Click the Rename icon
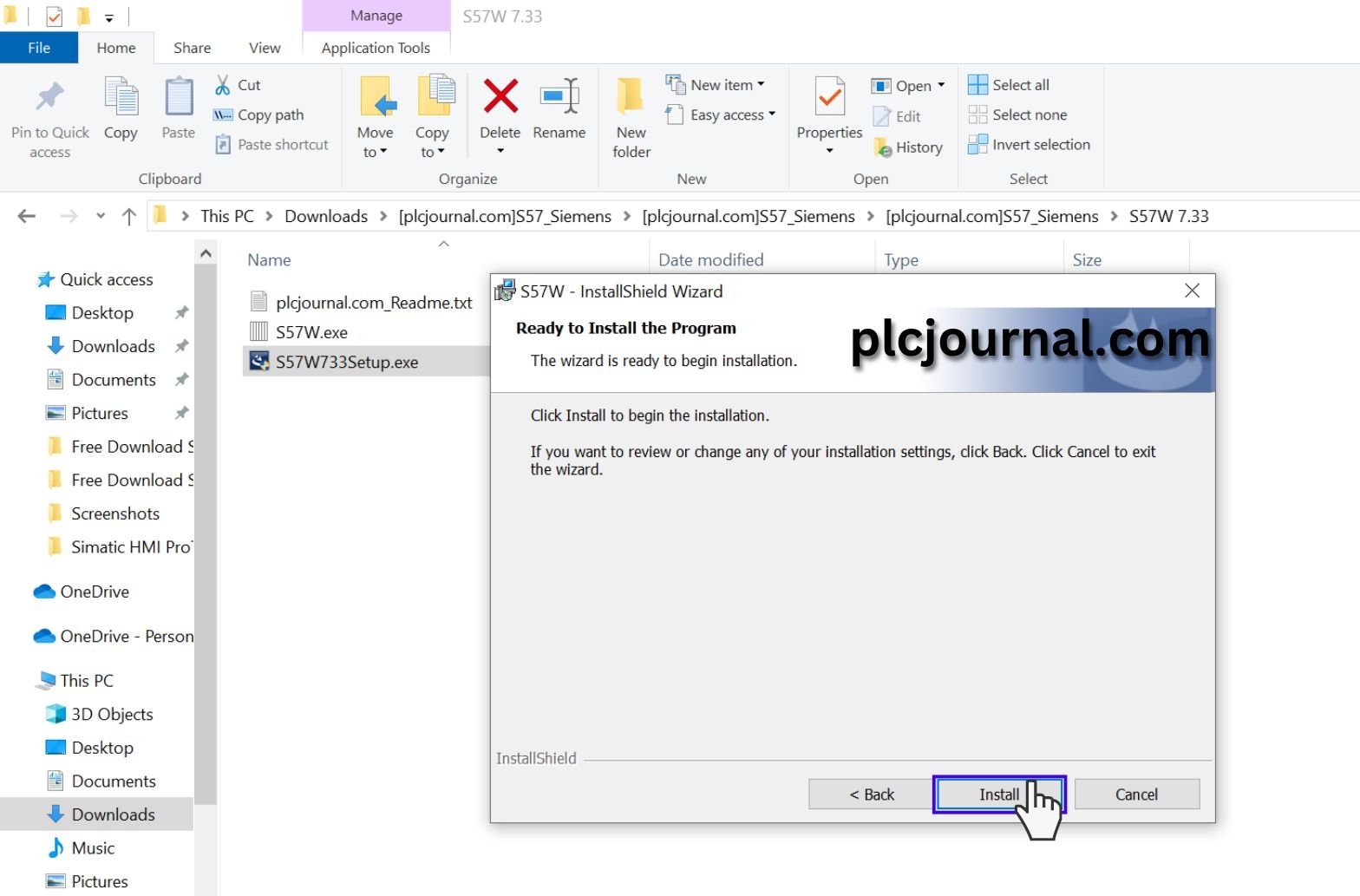Screen dimensions: 1360x896 pos(559,96)
